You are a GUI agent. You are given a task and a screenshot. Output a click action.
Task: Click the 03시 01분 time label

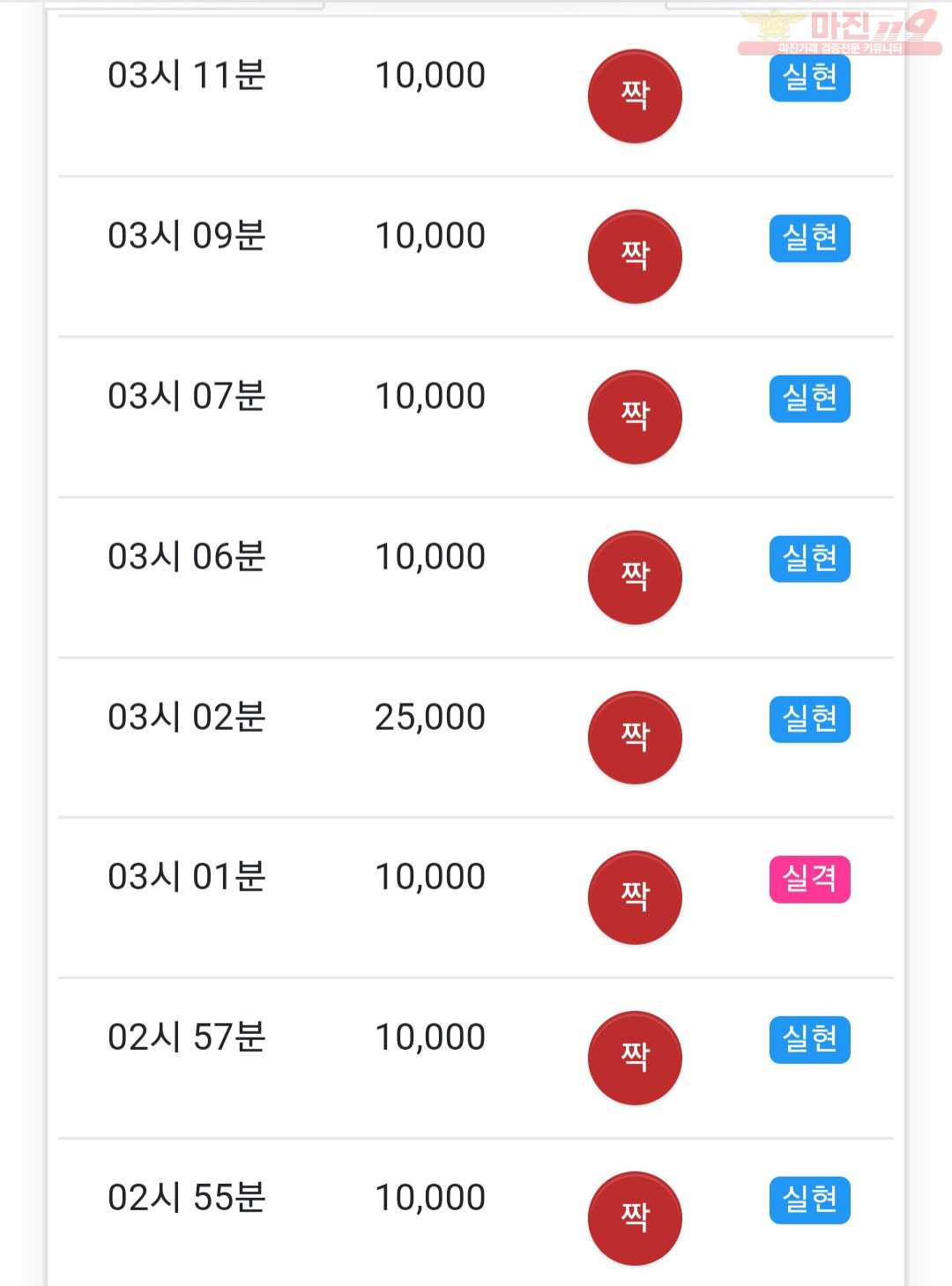tap(187, 877)
